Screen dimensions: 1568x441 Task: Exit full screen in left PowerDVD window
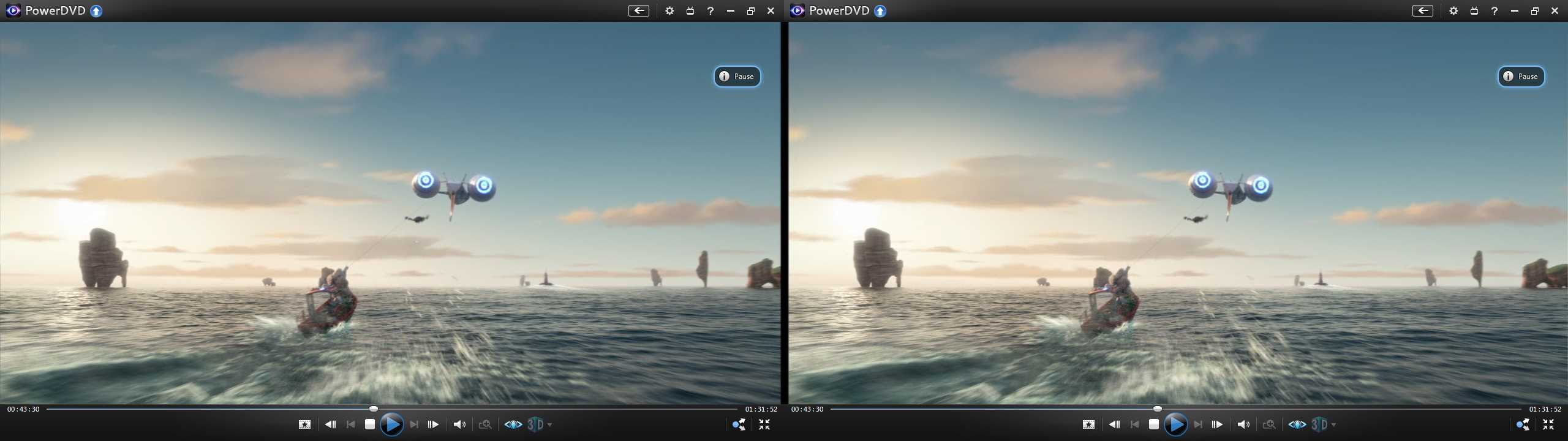[764, 424]
